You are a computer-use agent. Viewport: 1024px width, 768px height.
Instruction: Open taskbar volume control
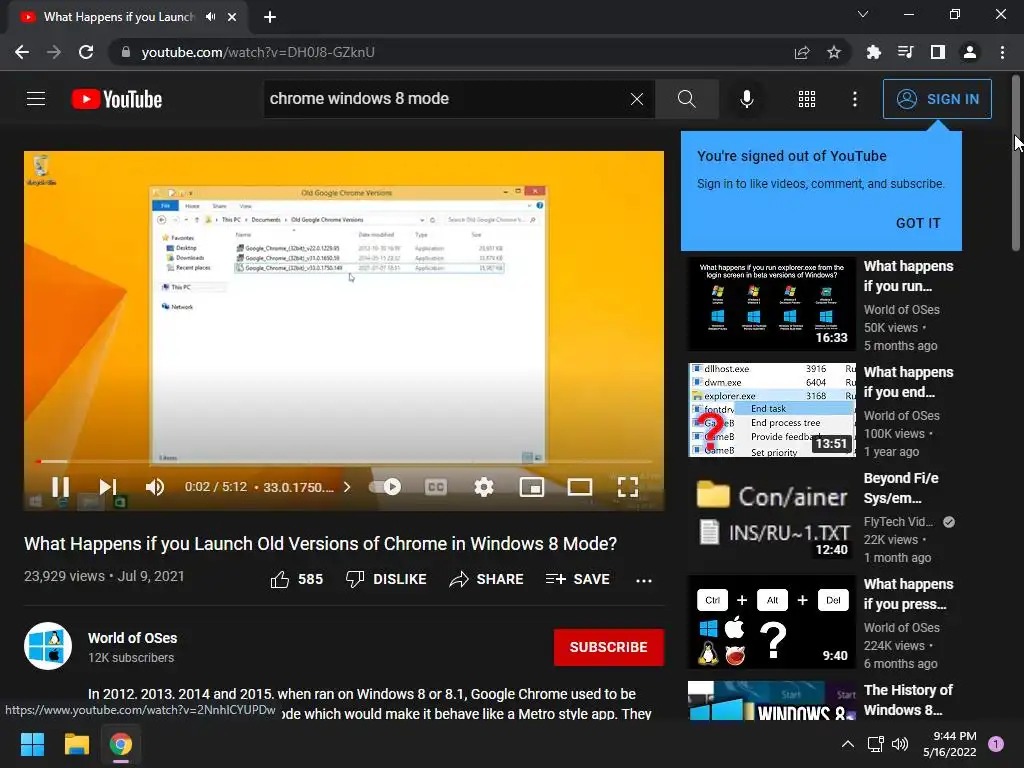(x=900, y=744)
